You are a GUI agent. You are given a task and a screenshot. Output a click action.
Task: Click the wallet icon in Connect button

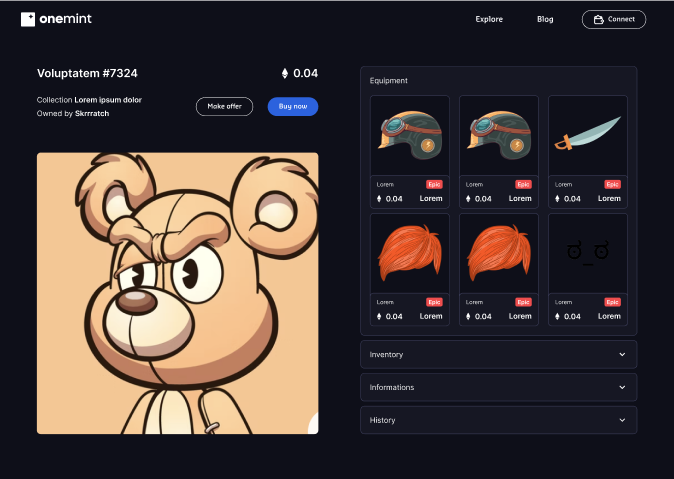coord(598,19)
